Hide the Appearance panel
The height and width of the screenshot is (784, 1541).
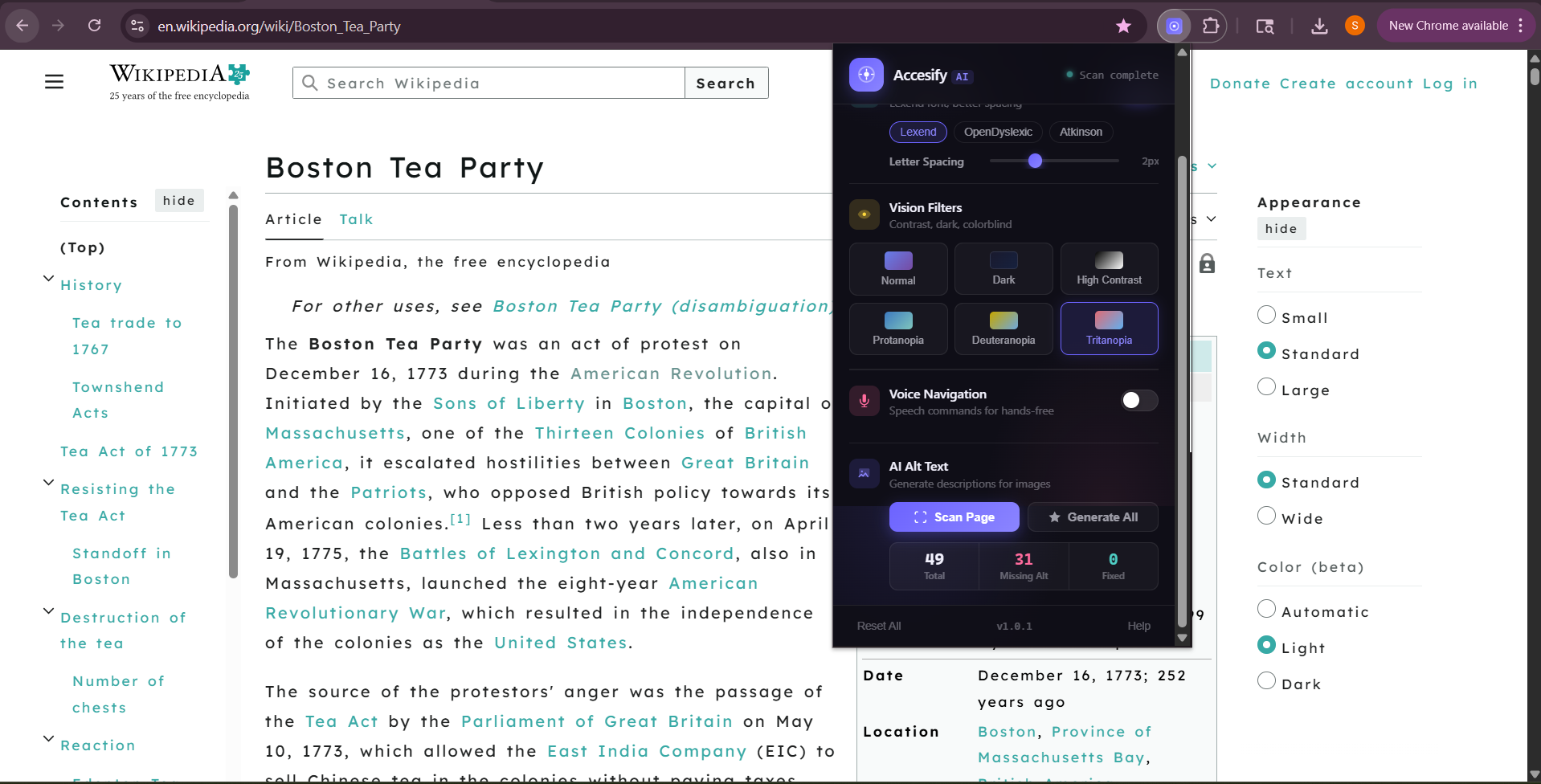pos(1281,229)
